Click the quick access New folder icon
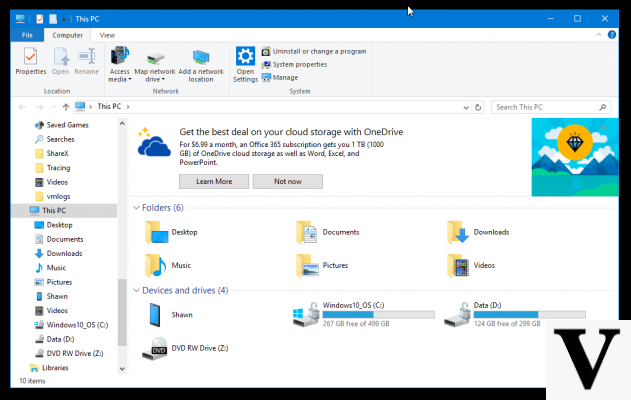 (53, 19)
